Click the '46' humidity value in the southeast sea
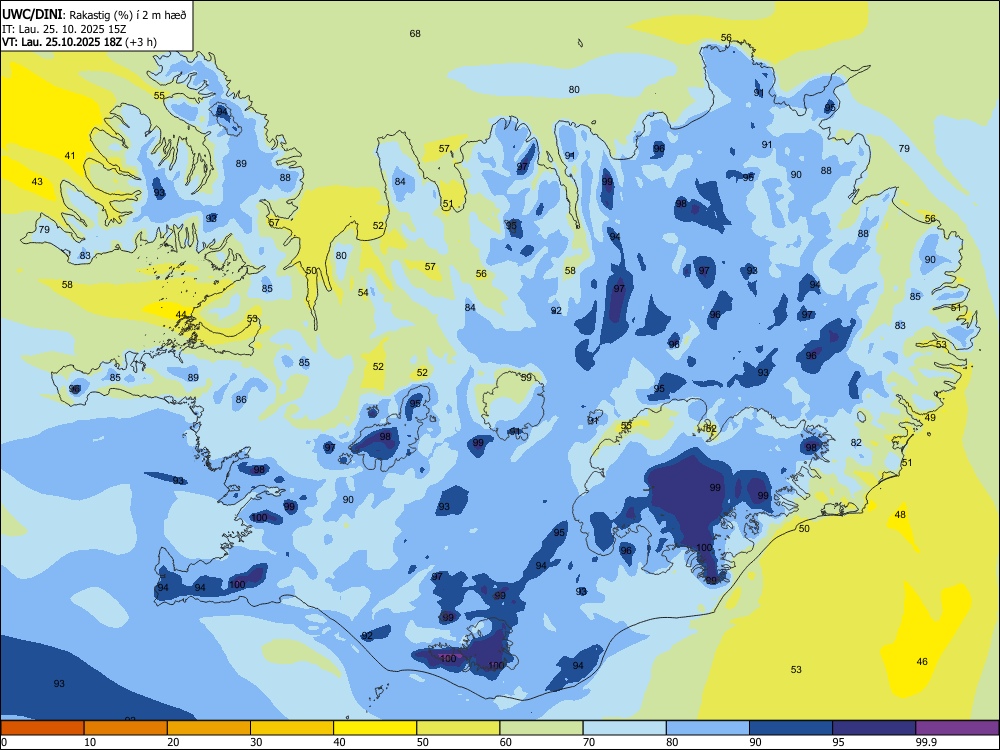The height and width of the screenshot is (750, 1000). click(x=922, y=662)
